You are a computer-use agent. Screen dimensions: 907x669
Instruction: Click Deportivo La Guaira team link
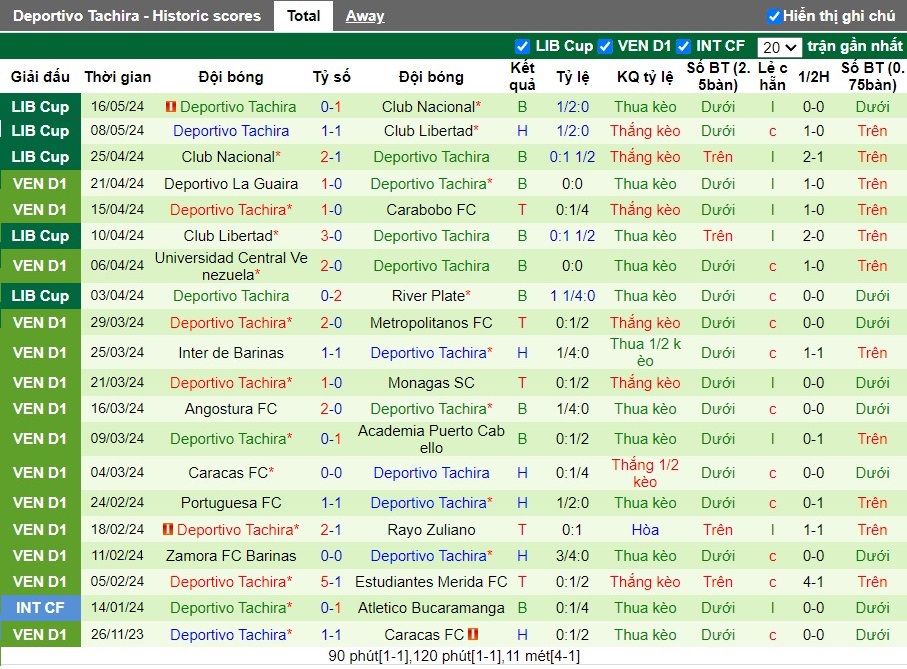tap(231, 184)
